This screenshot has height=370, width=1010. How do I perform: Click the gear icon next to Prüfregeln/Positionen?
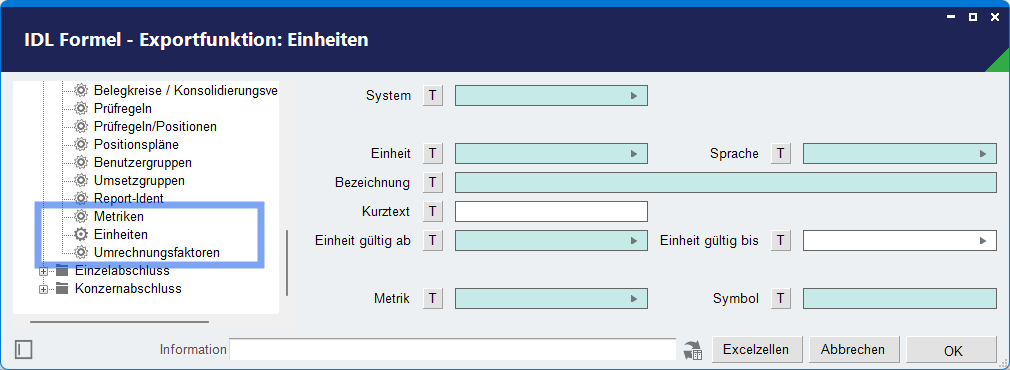tap(81, 126)
